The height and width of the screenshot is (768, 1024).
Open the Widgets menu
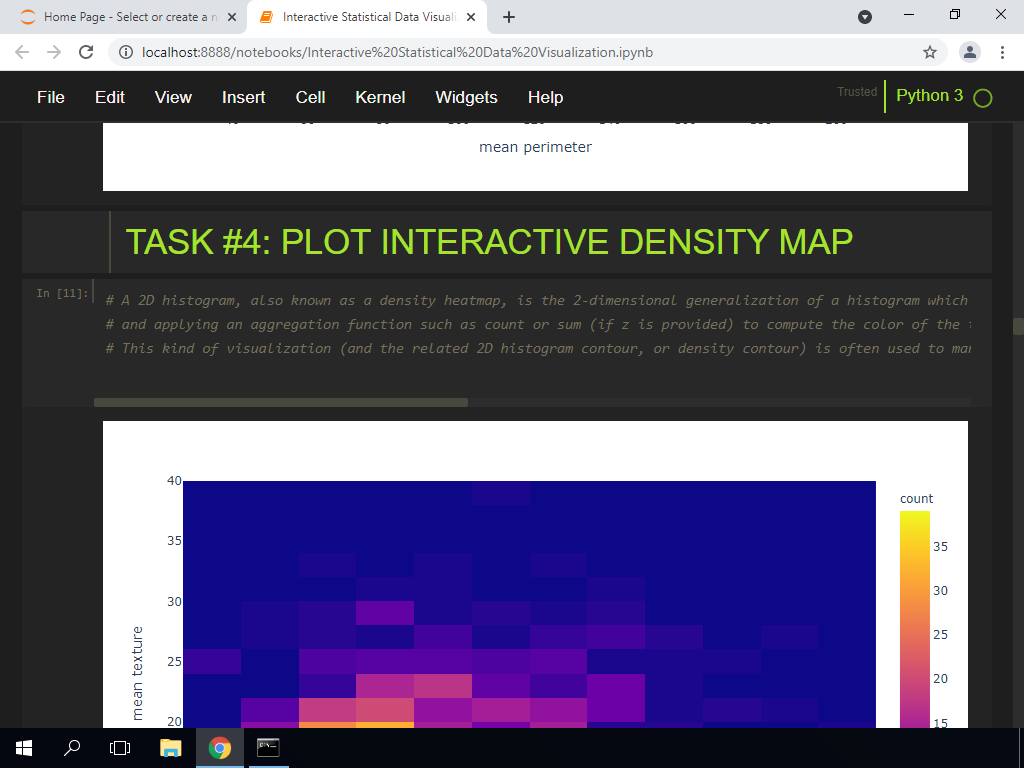click(466, 97)
